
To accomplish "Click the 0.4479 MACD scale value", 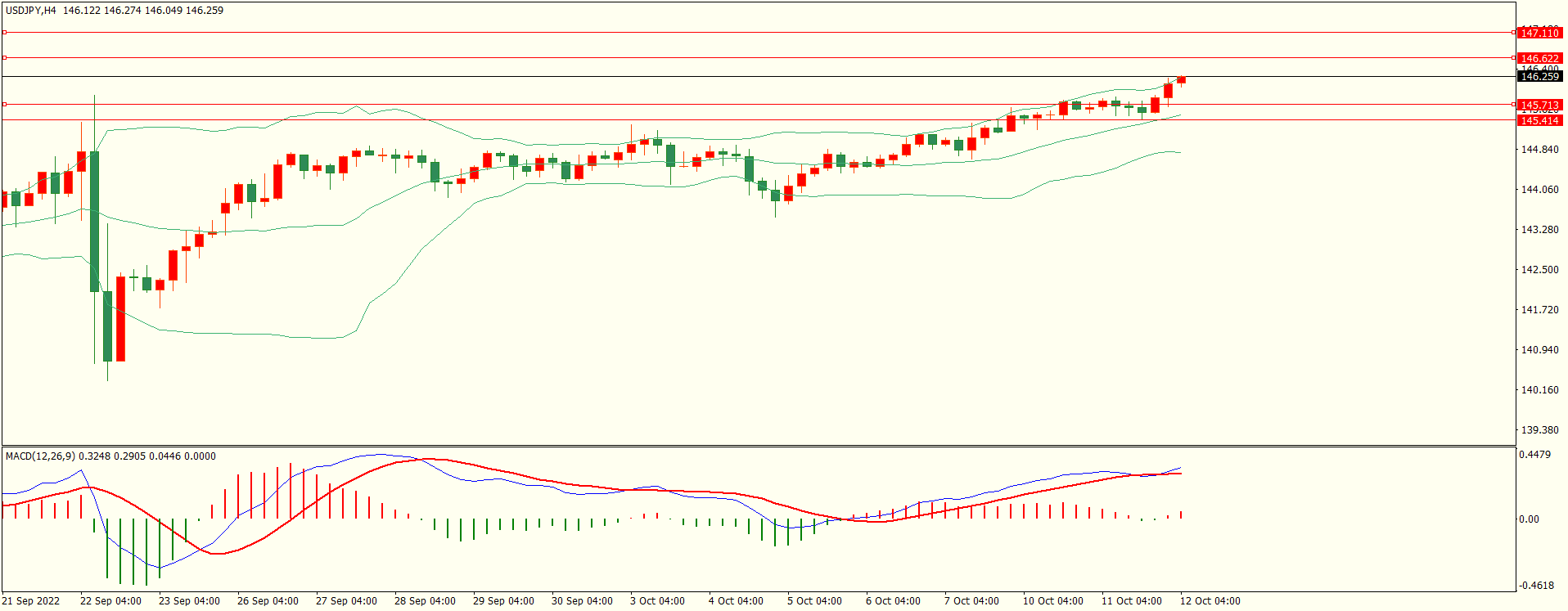I will pyautogui.click(x=1534, y=455).
